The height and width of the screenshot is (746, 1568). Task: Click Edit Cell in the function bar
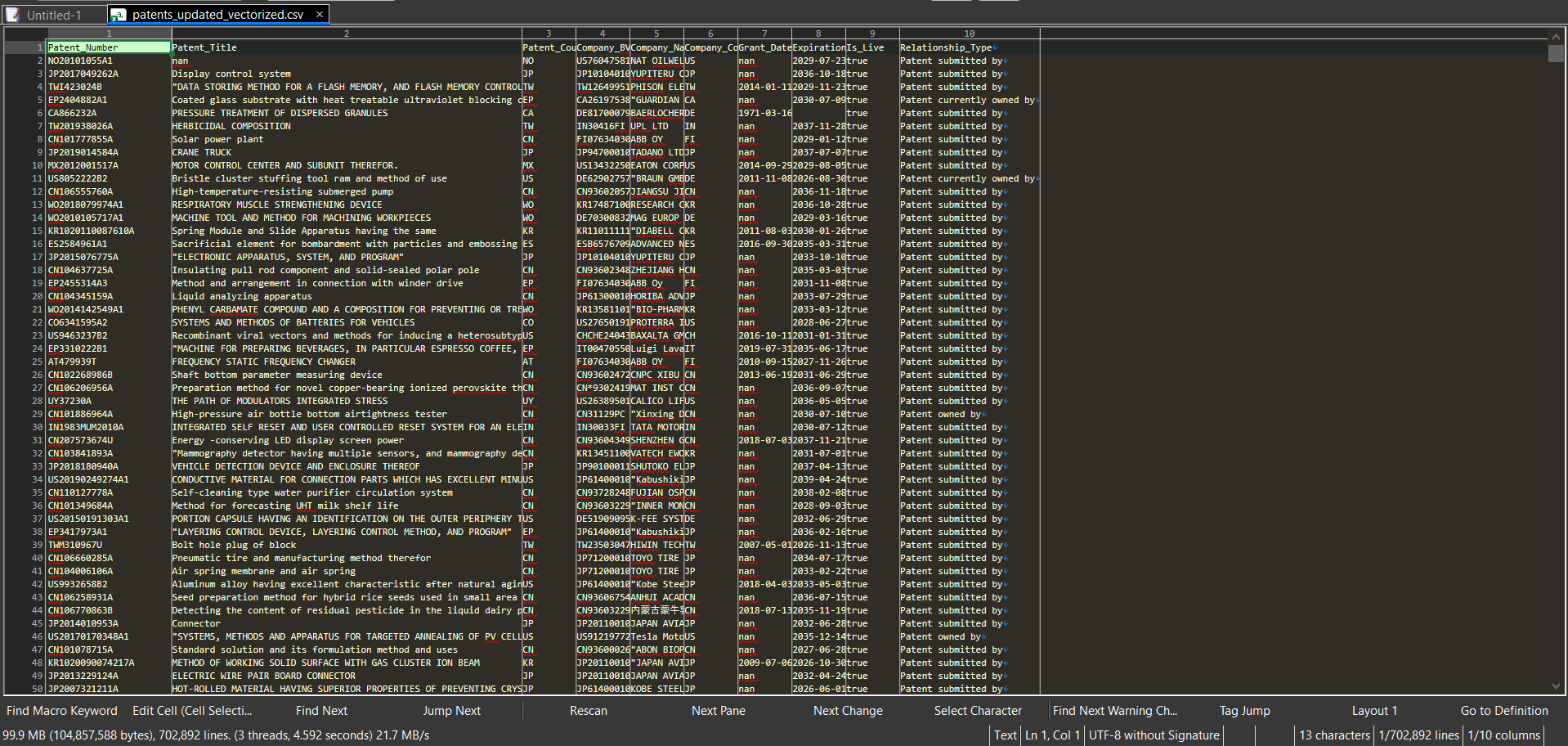(192, 711)
